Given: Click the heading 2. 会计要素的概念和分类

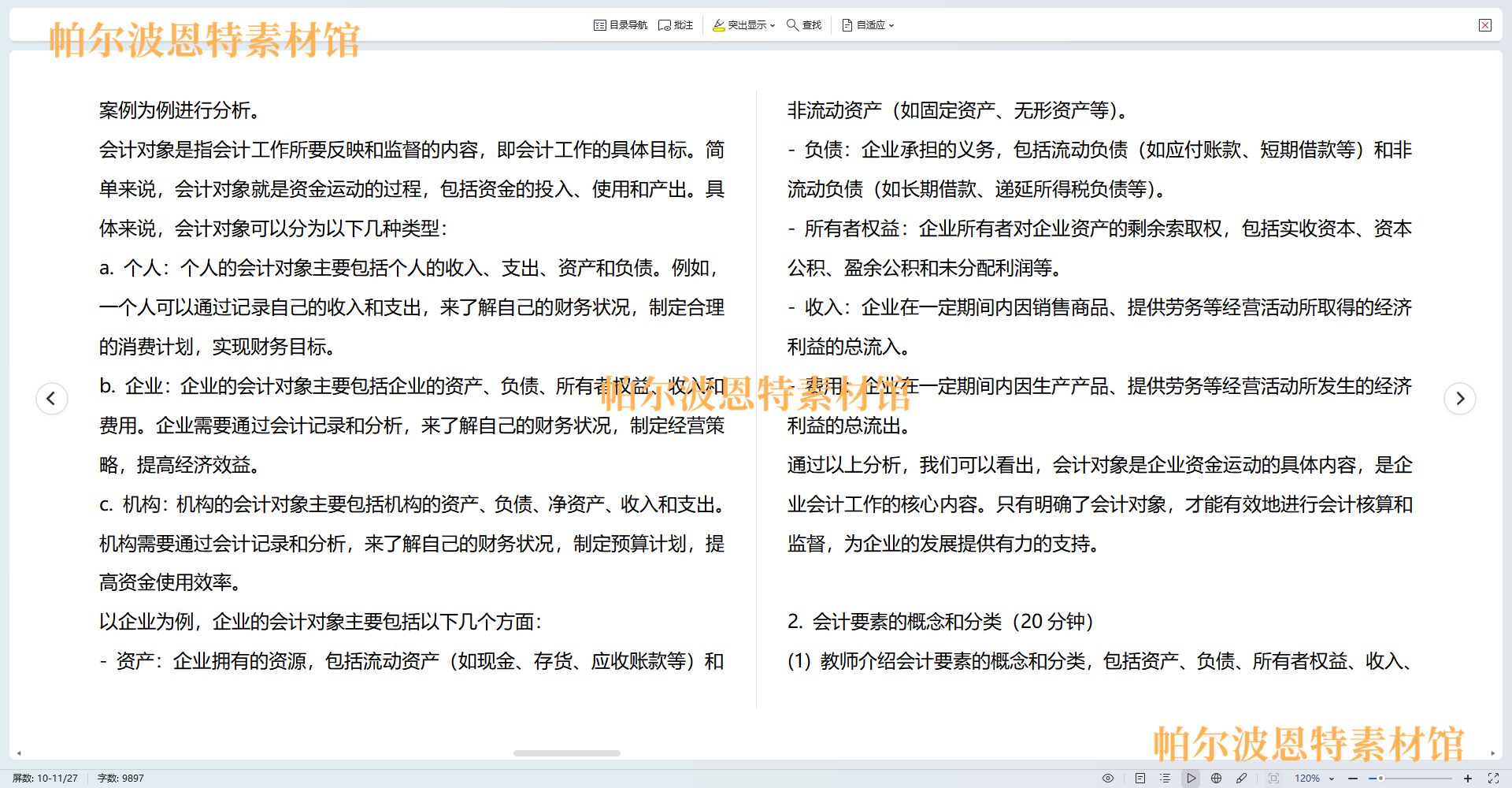Looking at the screenshot, I should tap(941, 622).
